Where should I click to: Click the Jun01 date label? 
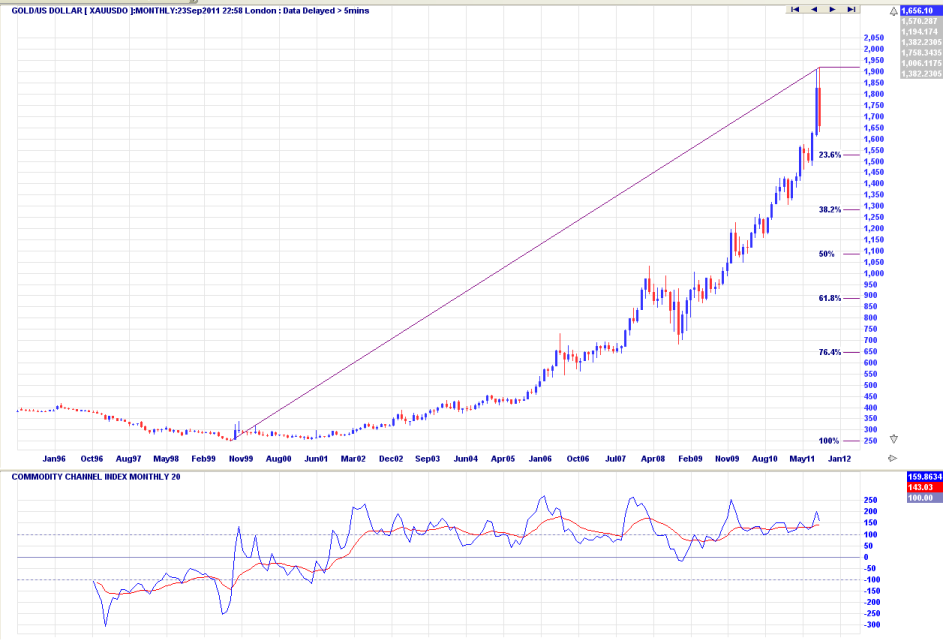point(316,459)
